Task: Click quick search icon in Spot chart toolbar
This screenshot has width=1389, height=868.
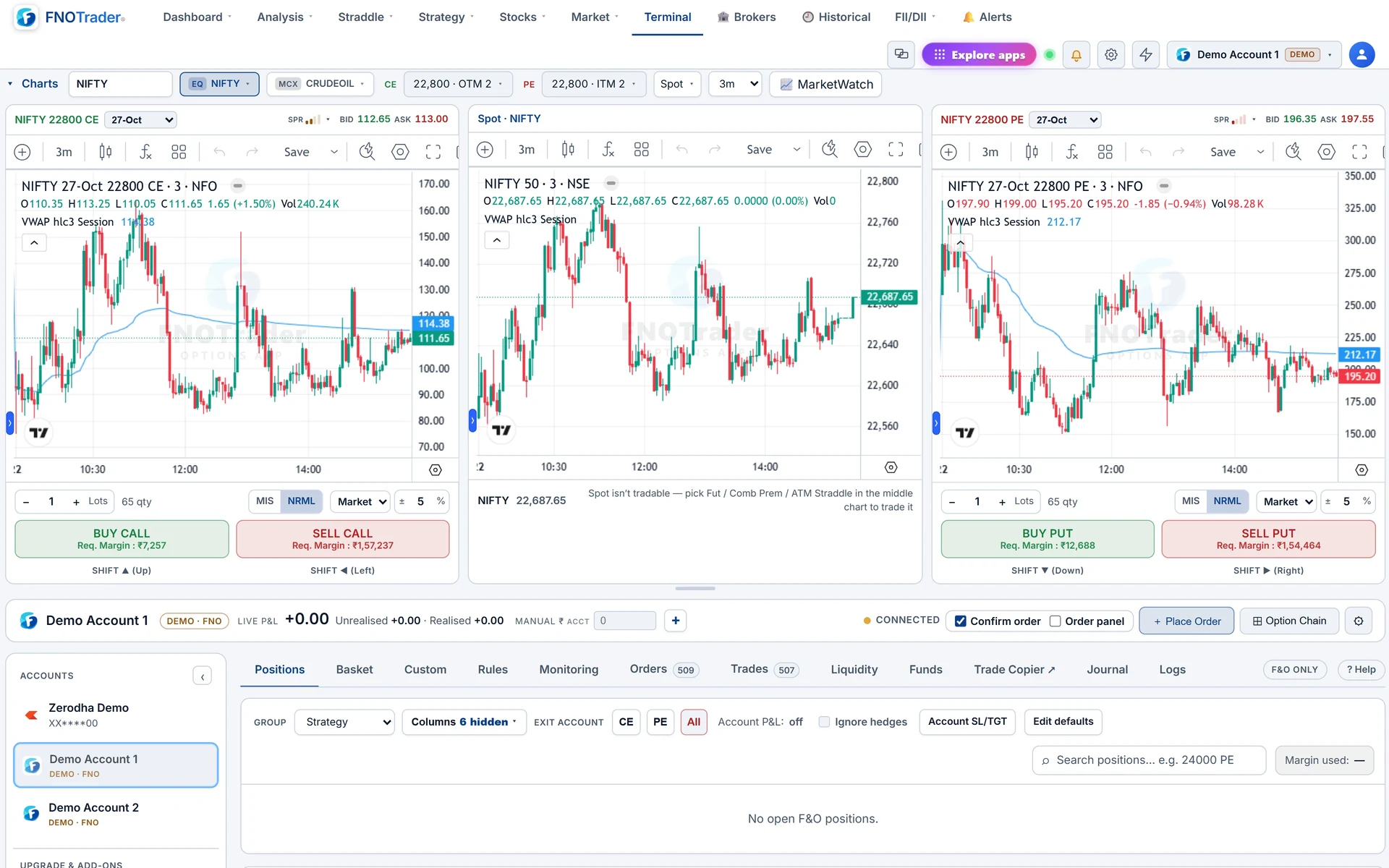Action: [830, 150]
